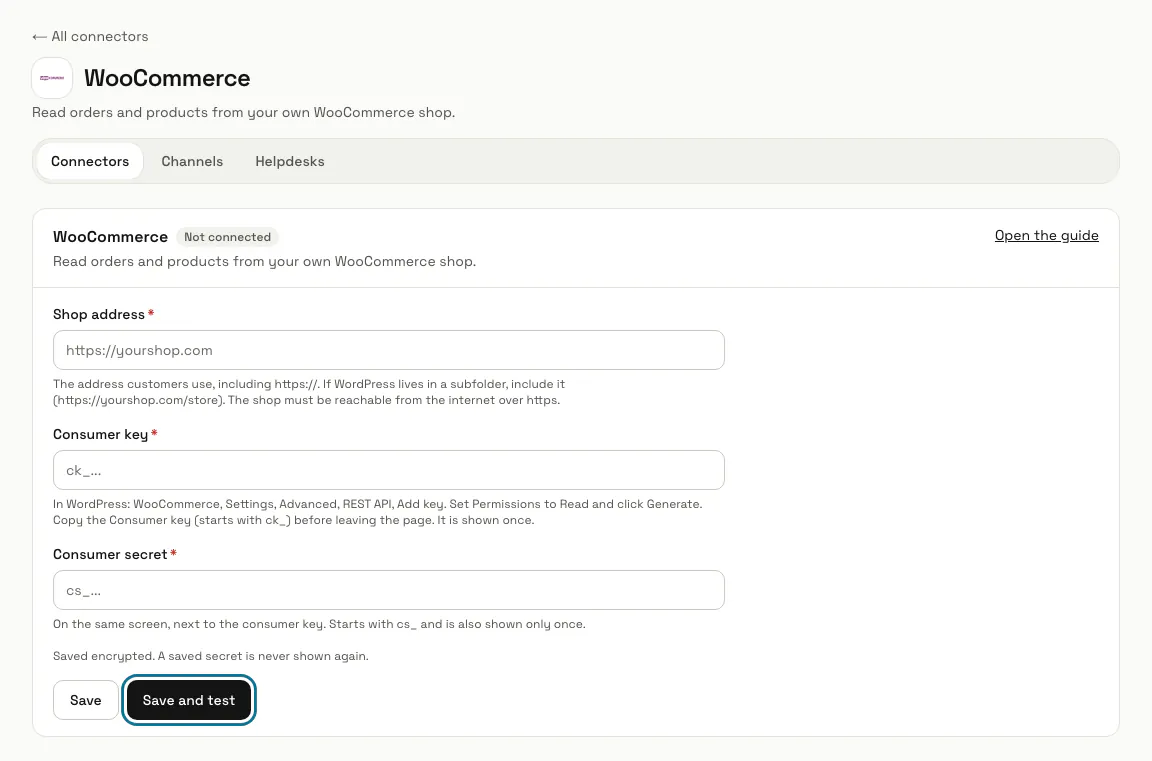This screenshot has width=1152, height=761.
Task: Click the WooCommerce logo icon
Action: [x=52, y=78]
